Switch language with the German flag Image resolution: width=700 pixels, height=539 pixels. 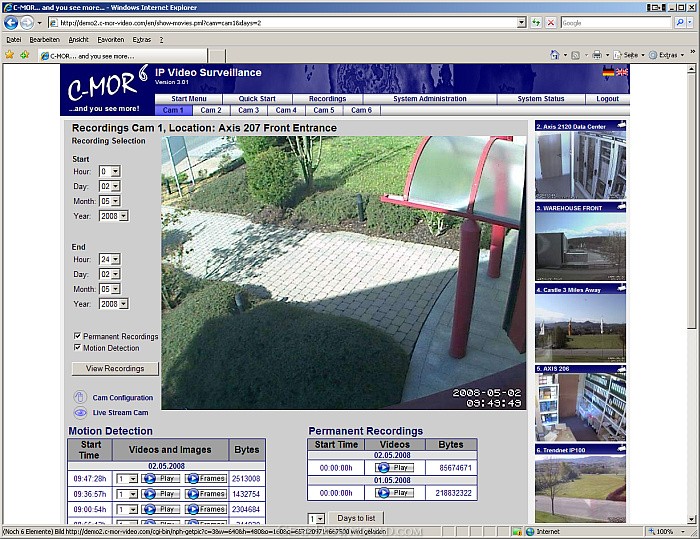[608, 71]
